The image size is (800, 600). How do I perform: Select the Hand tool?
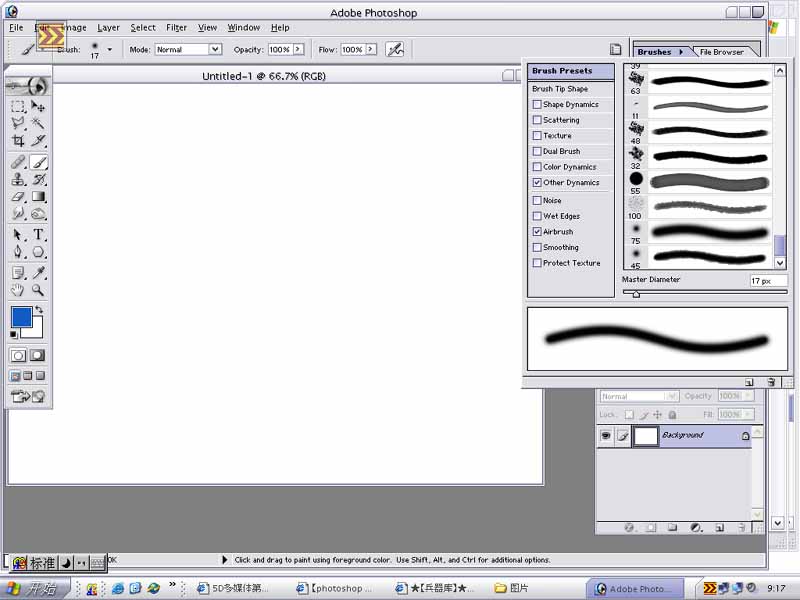[x=18, y=290]
